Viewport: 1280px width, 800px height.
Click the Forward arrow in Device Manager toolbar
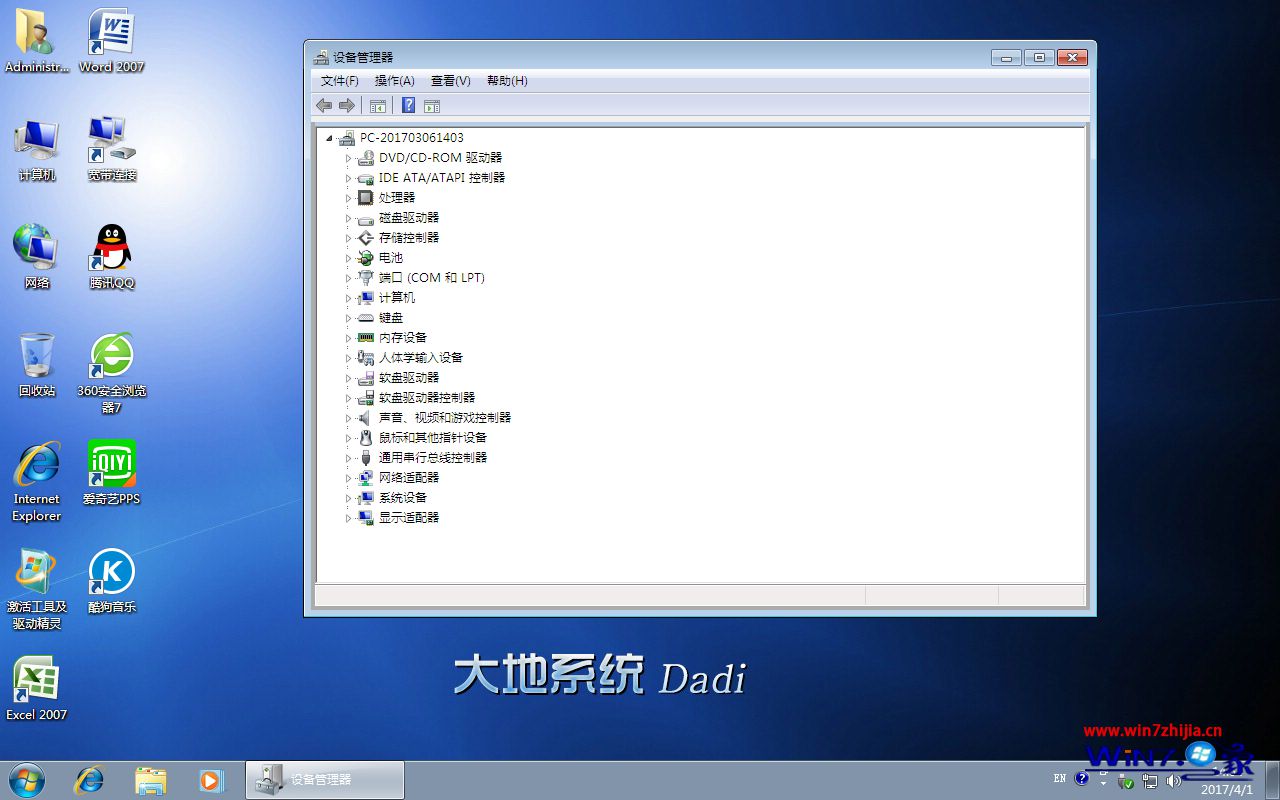[347, 106]
